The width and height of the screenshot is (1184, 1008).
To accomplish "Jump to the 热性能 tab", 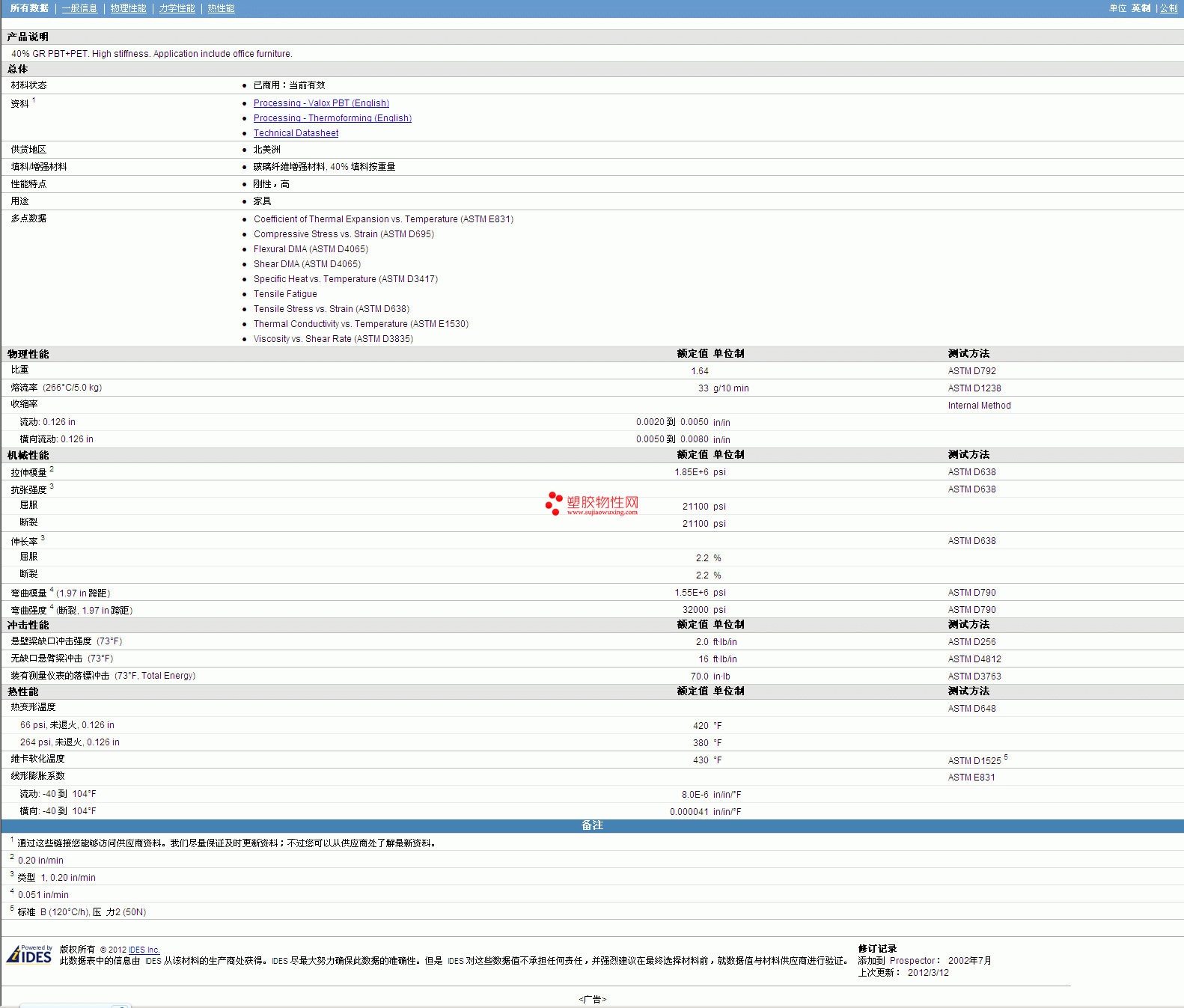I will point(221,8).
